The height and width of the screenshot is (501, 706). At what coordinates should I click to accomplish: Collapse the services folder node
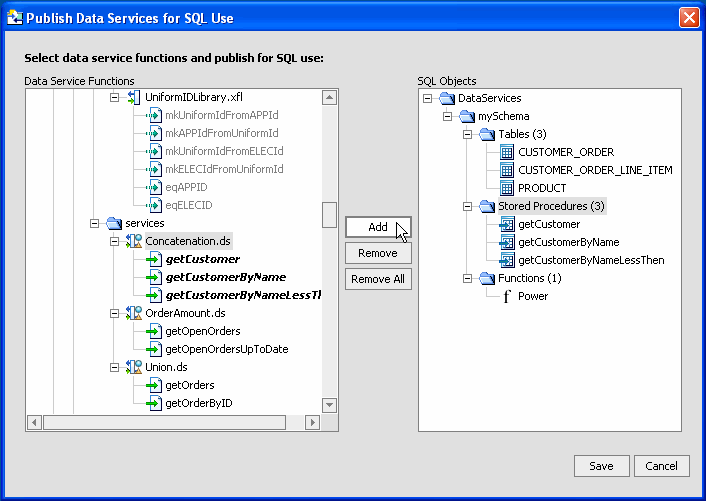click(94, 223)
